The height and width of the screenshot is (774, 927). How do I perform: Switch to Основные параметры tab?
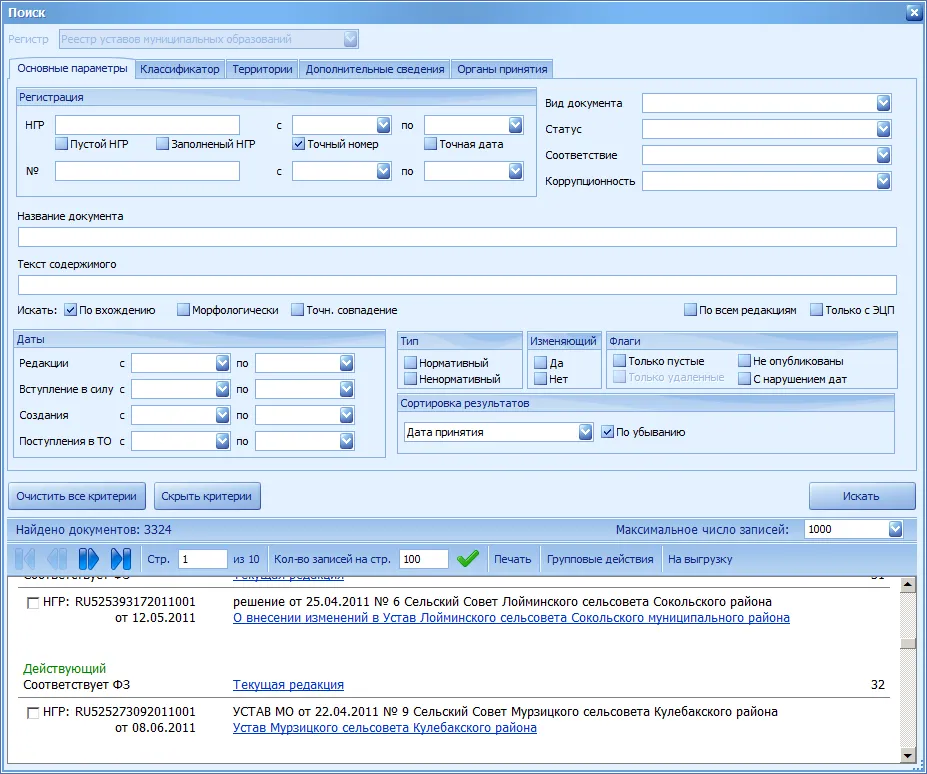pos(72,69)
